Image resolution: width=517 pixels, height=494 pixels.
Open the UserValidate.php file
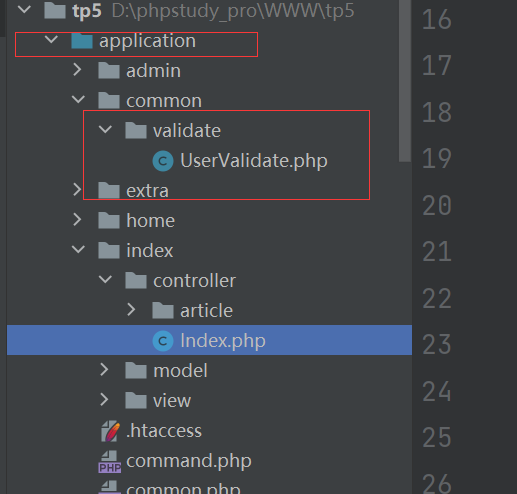tap(254, 161)
